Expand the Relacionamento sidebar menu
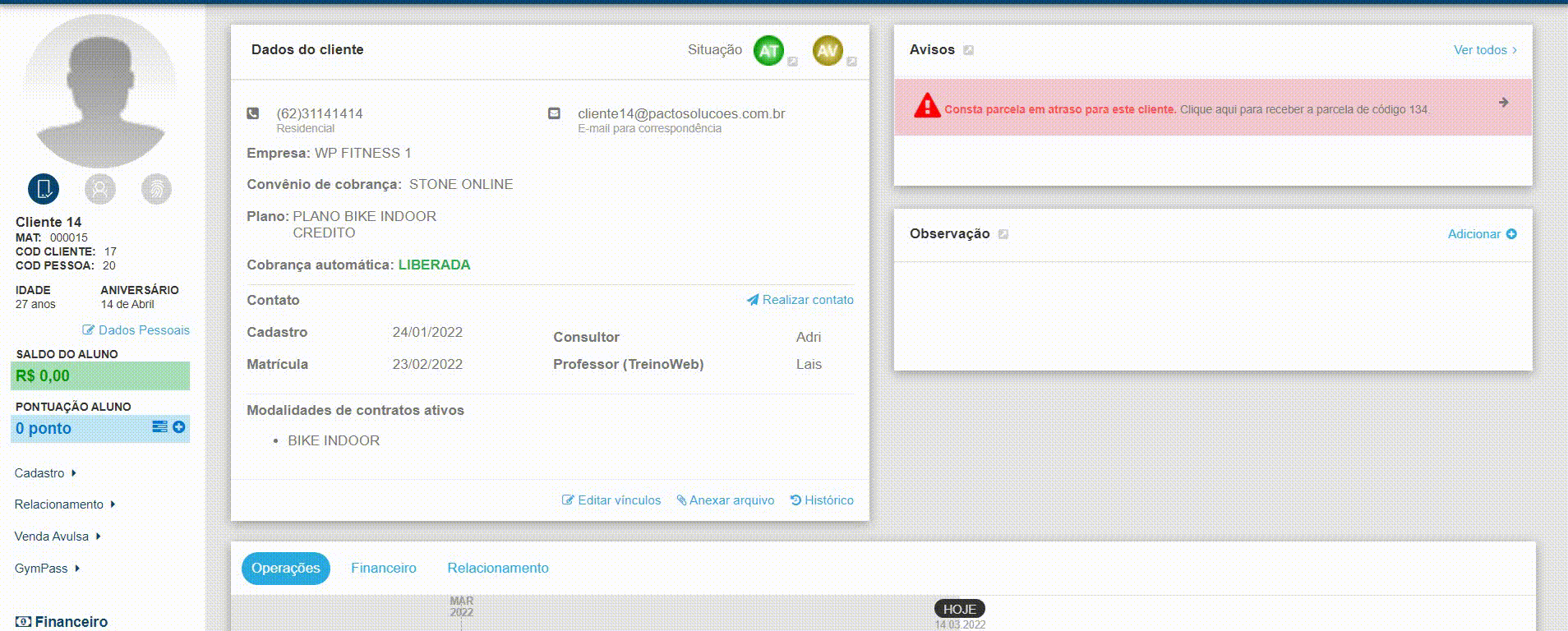This screenshot has height=631, width=1568. pos(64,504)
